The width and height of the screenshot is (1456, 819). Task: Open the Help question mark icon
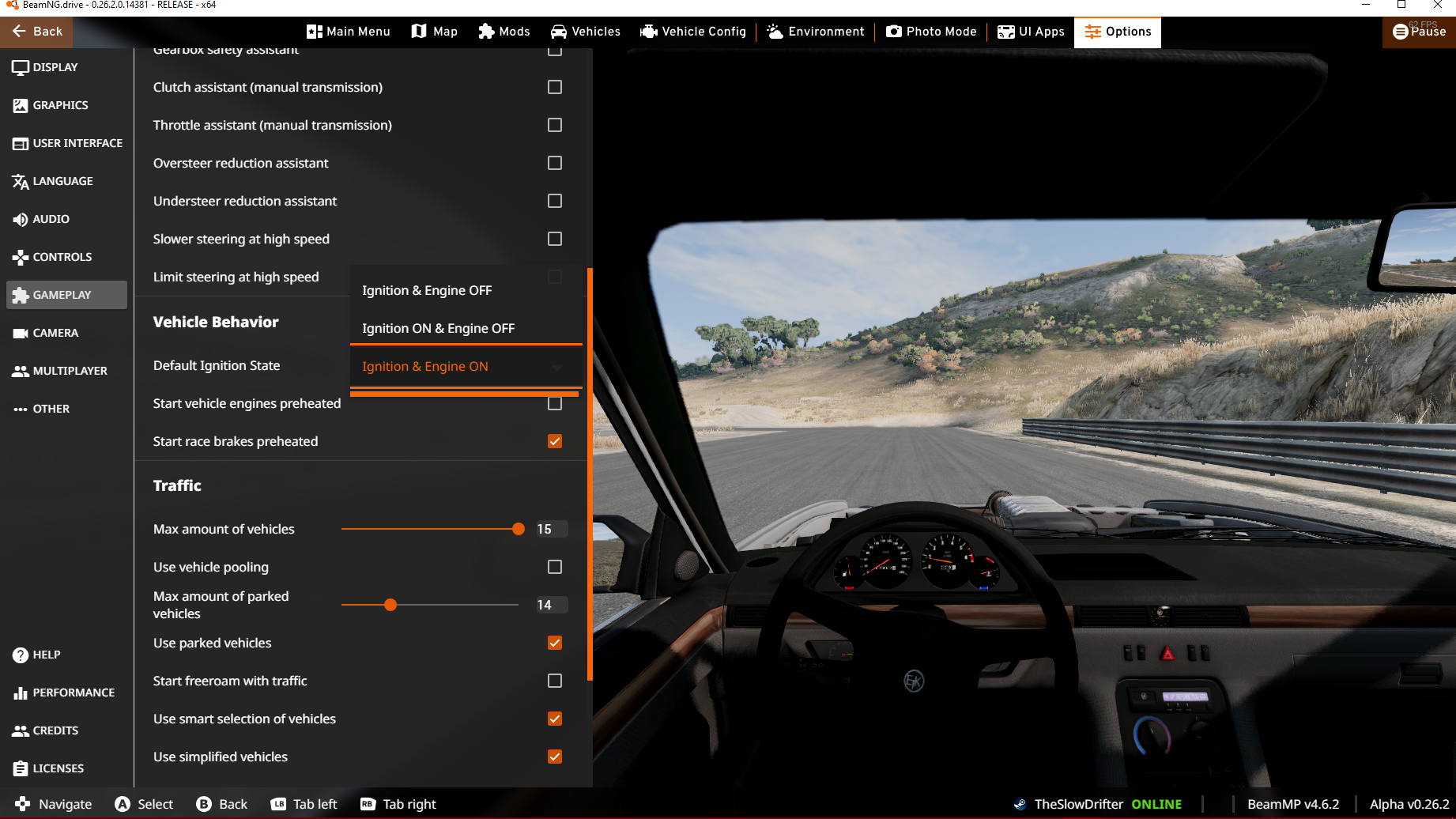click(x=21, y=655)
